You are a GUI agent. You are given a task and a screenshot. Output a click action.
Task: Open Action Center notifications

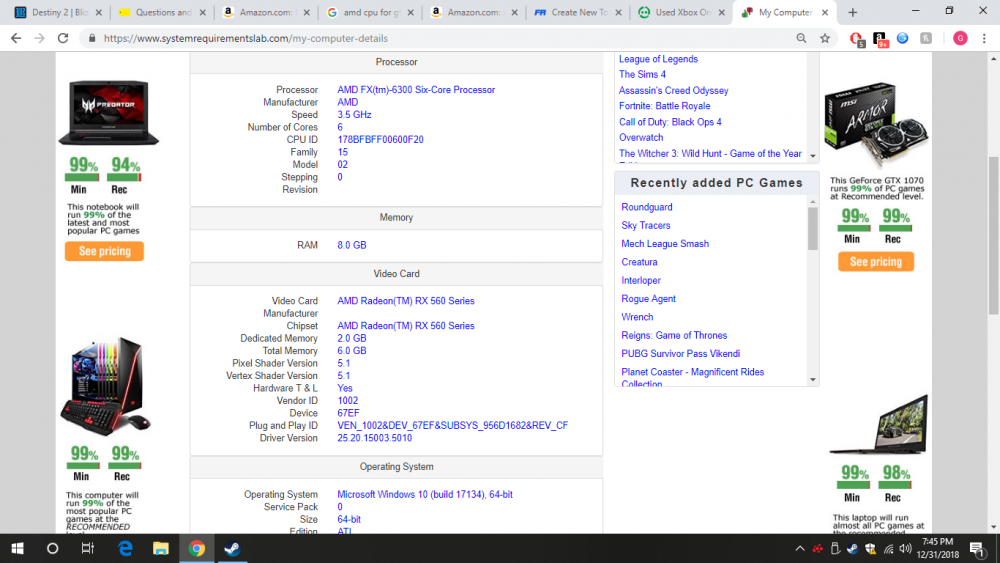click(x=978, y=548)
